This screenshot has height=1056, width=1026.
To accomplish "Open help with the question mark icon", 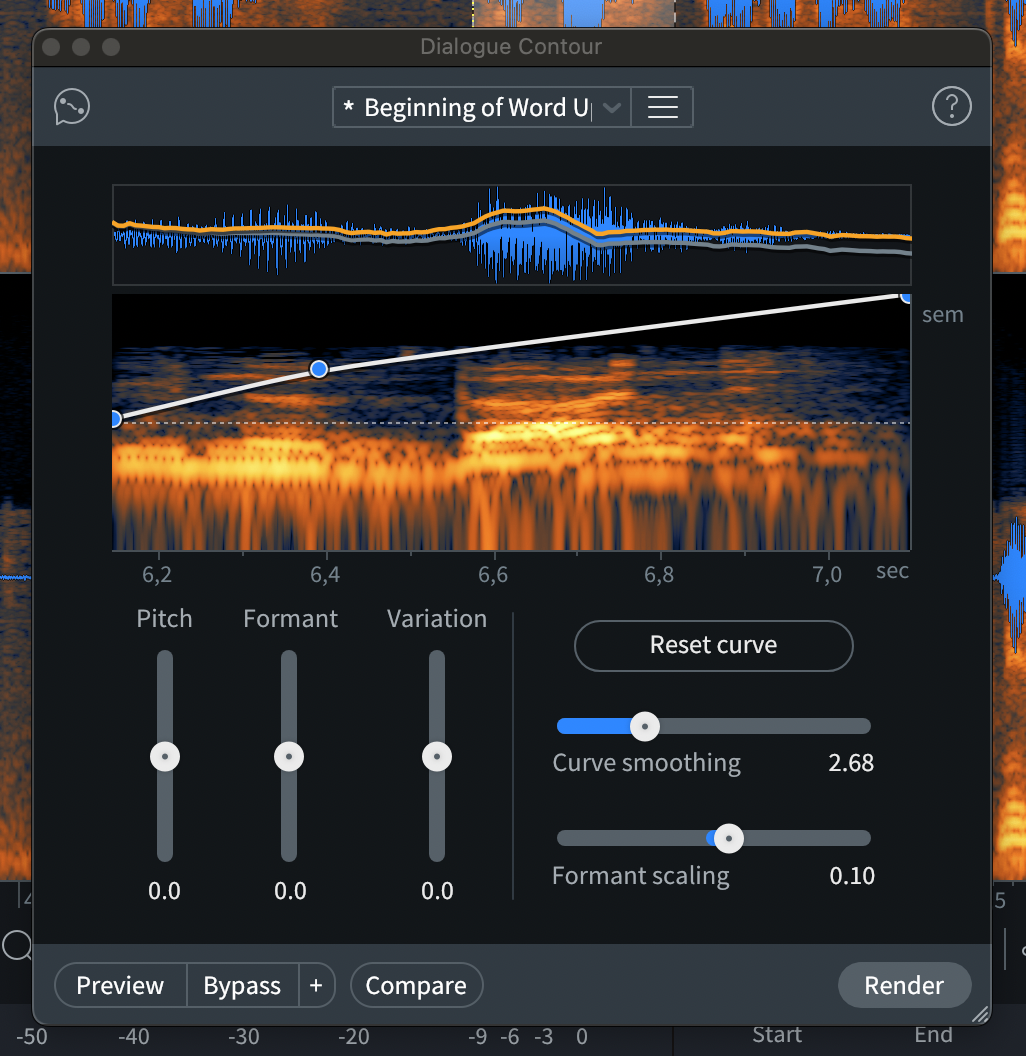I will pyautogui.click(x=951, y=106).
